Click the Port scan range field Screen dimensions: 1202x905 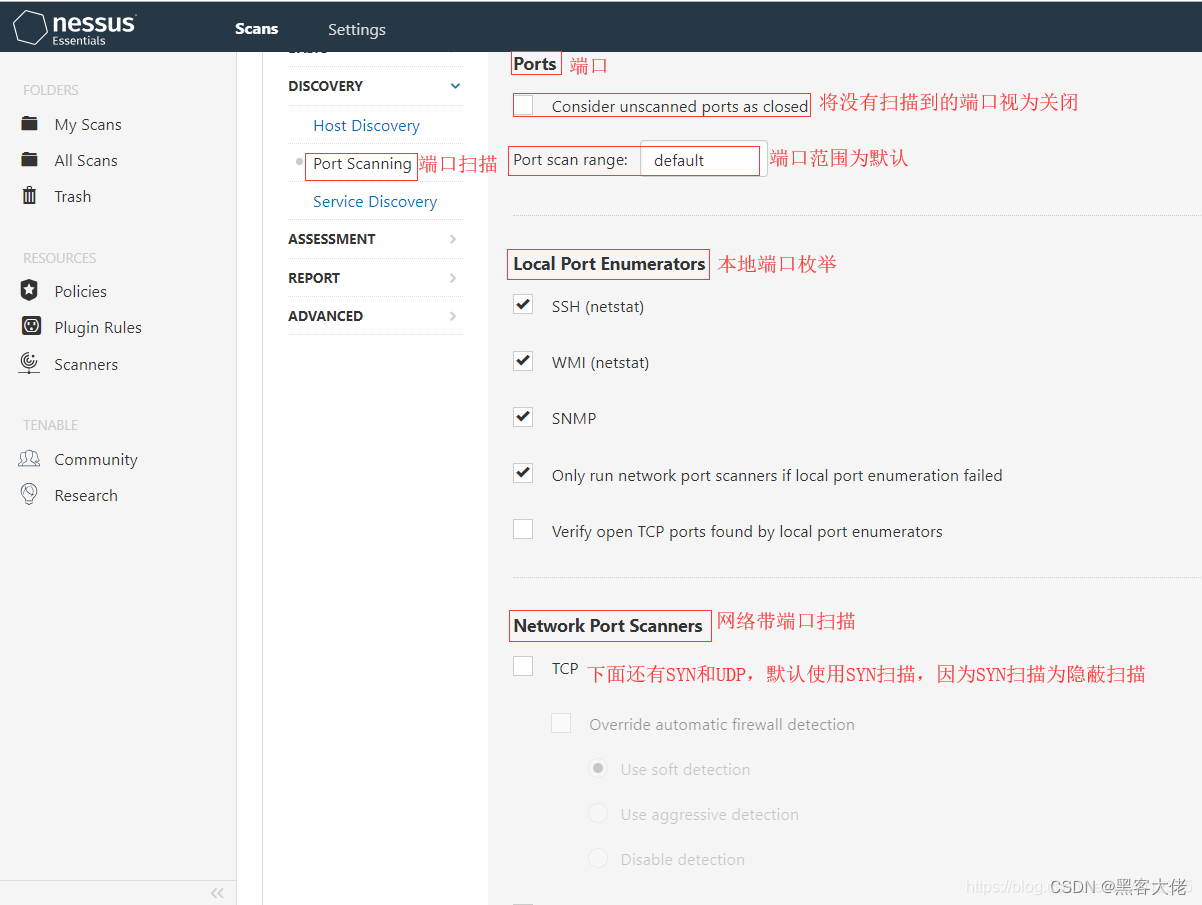click(x=704, y=160)
